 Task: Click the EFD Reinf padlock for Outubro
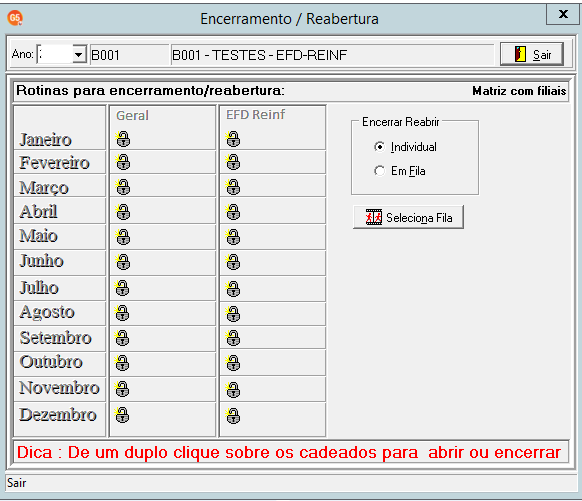click(x=233, y=363)
